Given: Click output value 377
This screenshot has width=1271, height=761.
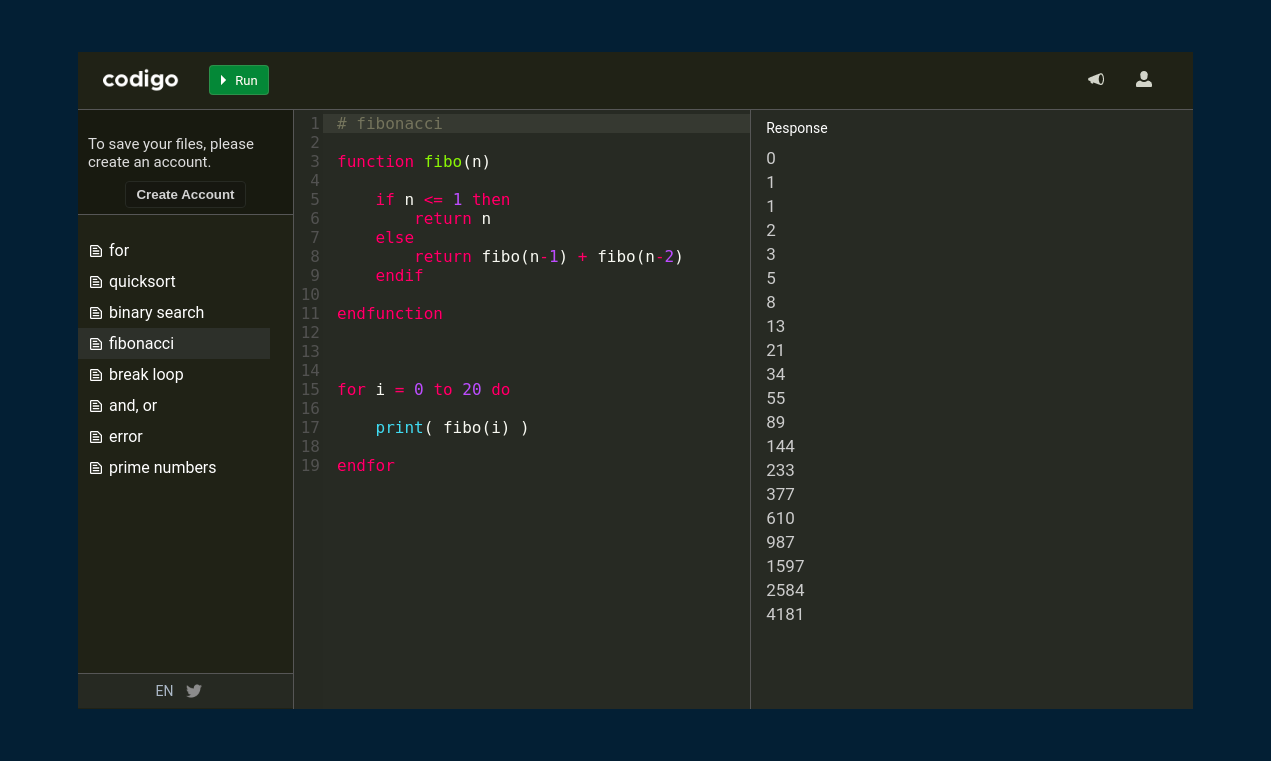Looking at the screenshot, I should click(x=780, y=494).
